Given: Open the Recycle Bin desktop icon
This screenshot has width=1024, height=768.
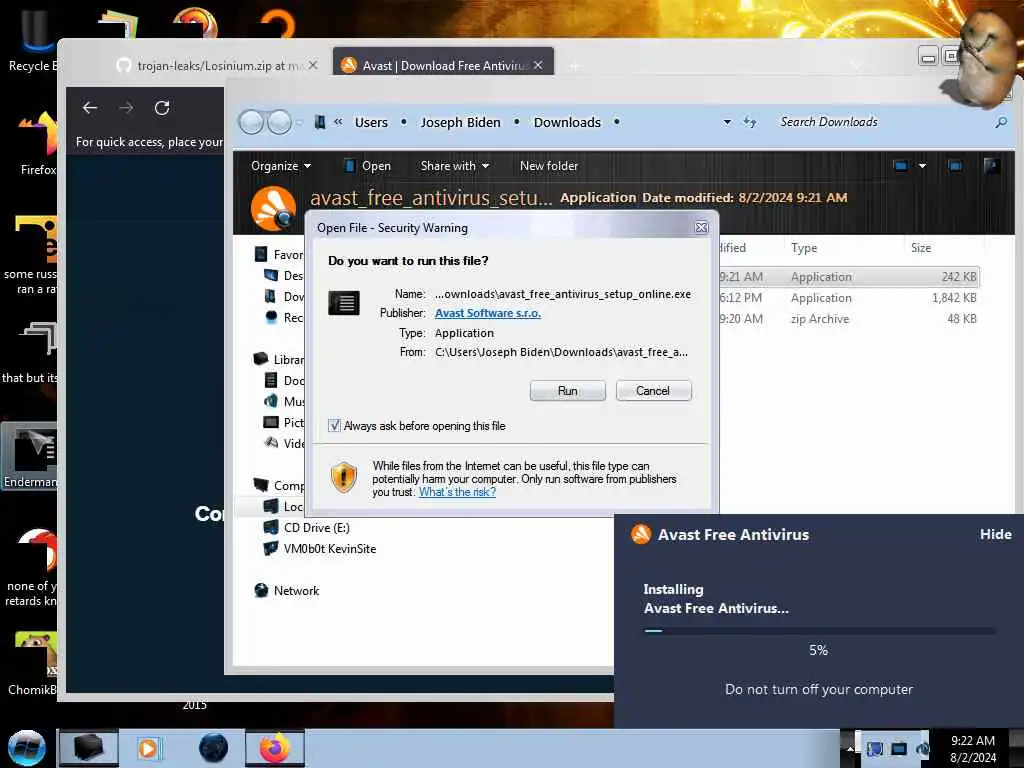Looking at the screenshot, I should click(x=34, y=42).
